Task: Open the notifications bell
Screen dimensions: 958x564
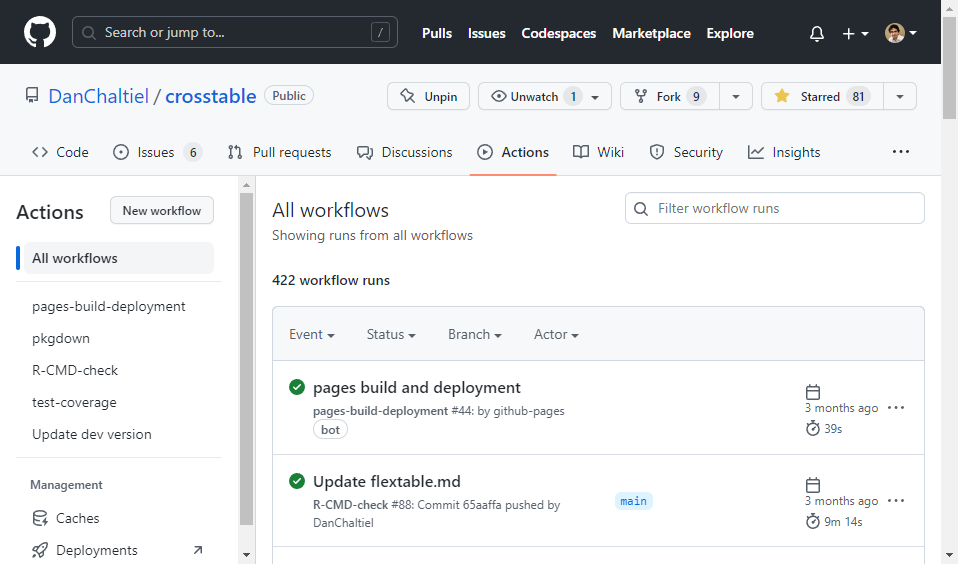Action: 817,33
